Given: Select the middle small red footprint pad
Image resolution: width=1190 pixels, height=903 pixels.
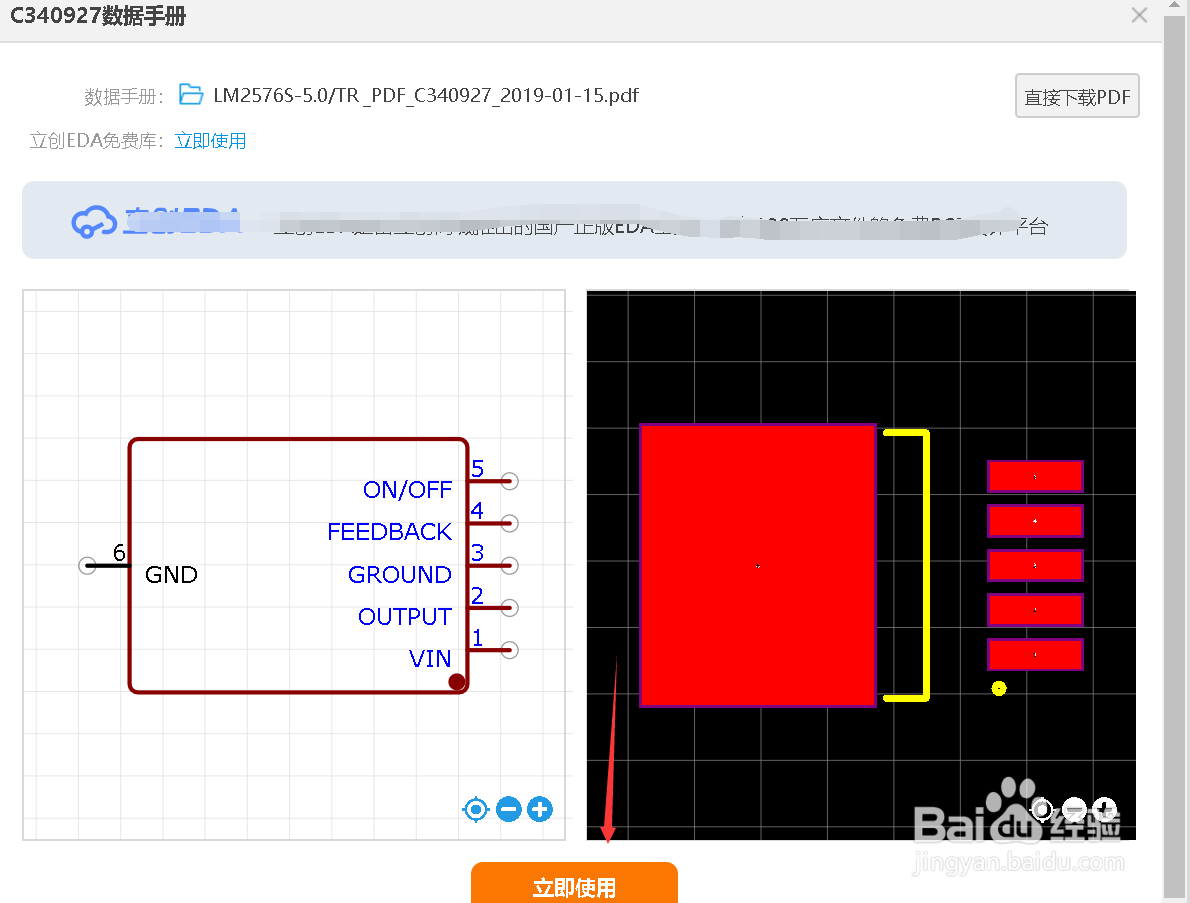Looking at the screenshot, I should (1035, 565).
